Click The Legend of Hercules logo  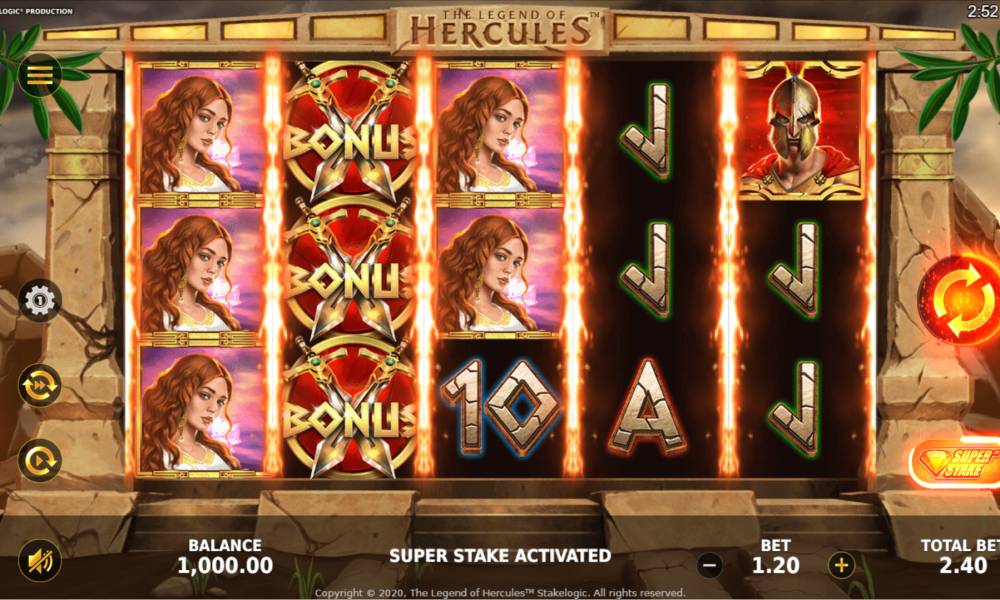pyautogui.click(x=501, y=29)
